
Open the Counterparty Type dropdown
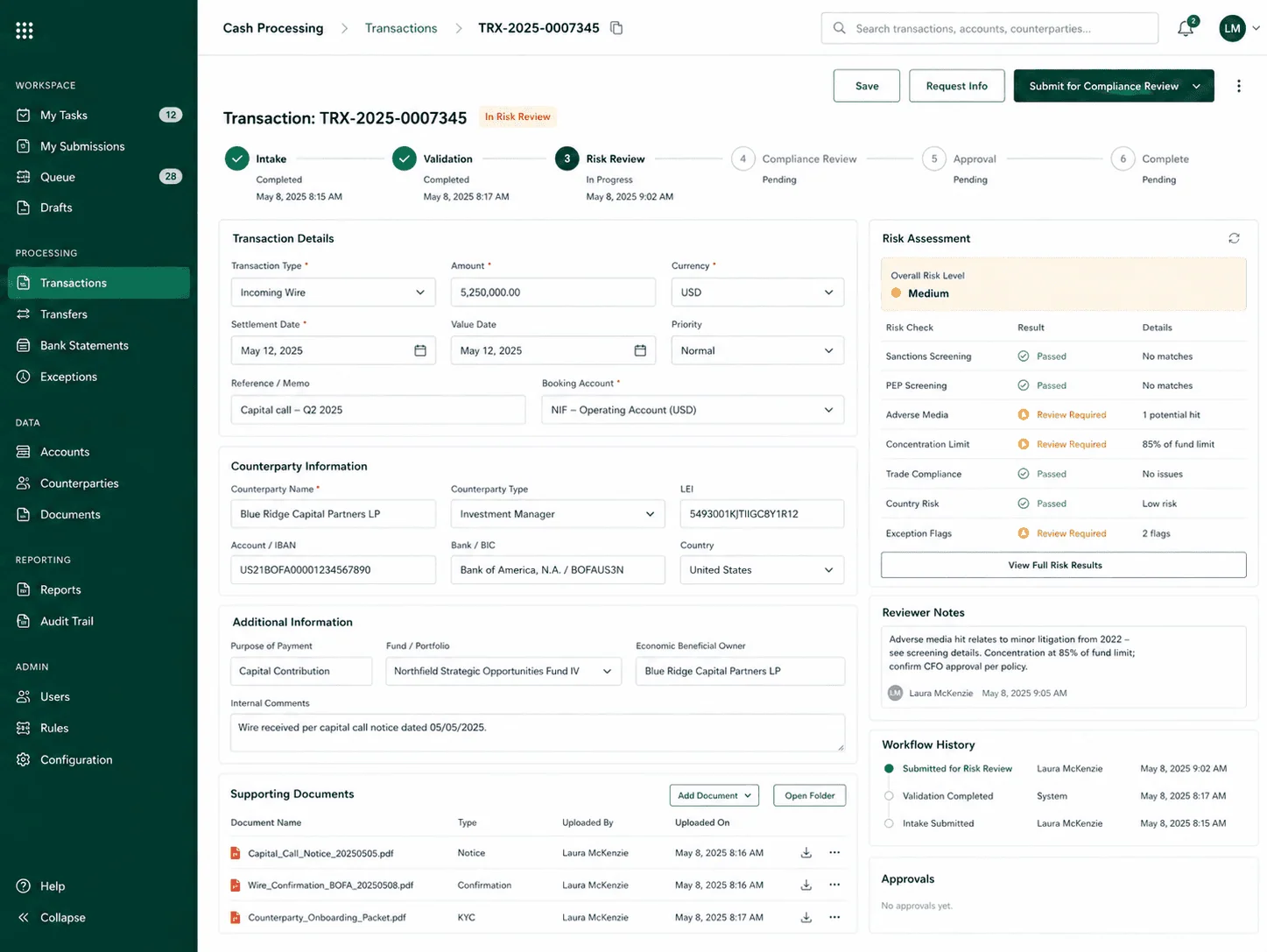pyautogui.click(x=558, y=514)
